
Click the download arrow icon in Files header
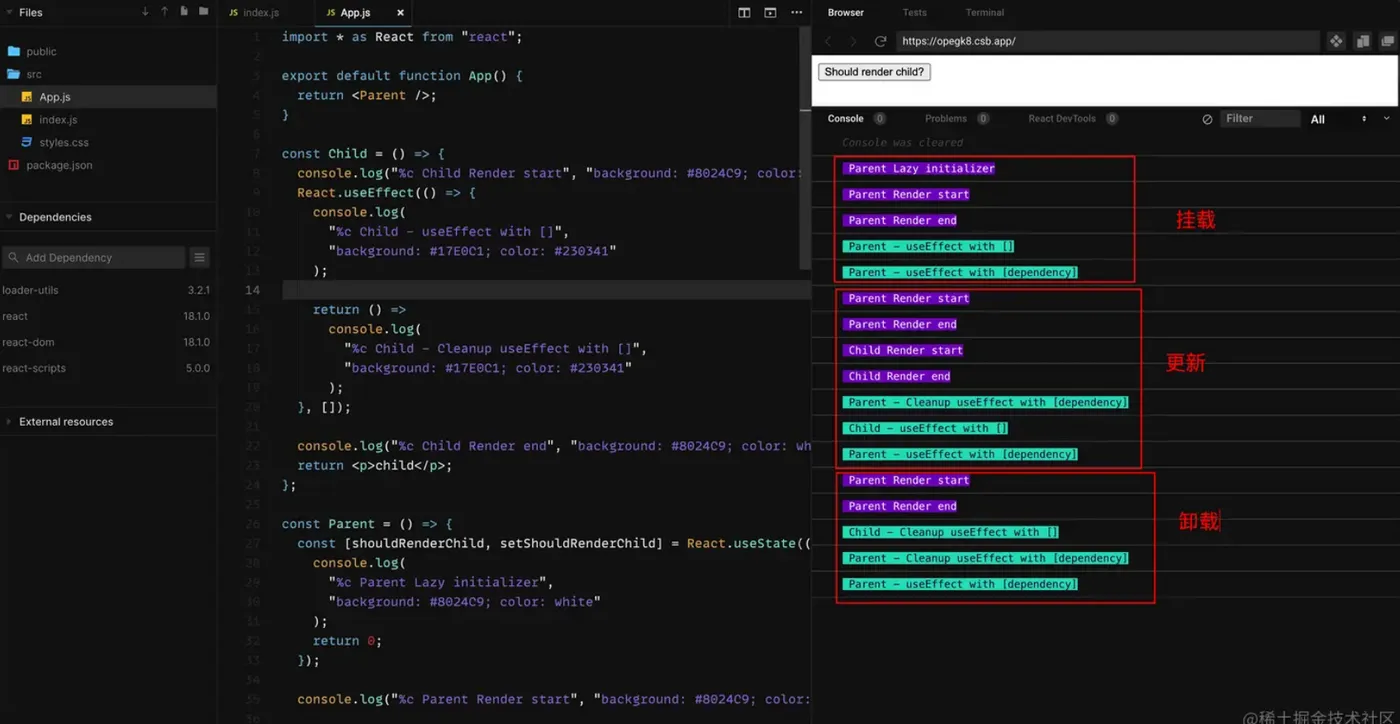145,12
